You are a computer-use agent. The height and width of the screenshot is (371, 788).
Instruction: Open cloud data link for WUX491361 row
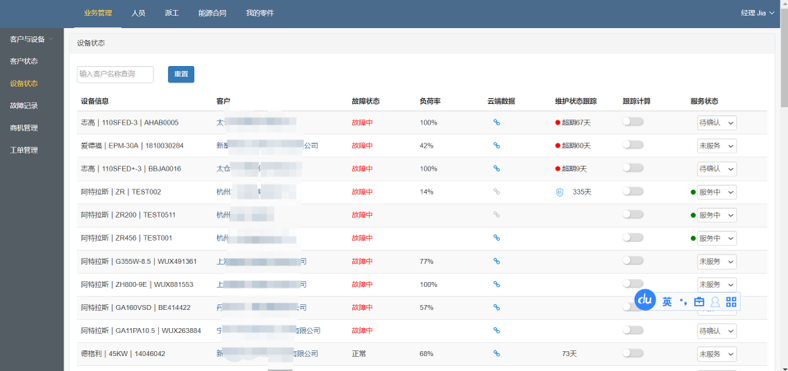coord(497,261)
